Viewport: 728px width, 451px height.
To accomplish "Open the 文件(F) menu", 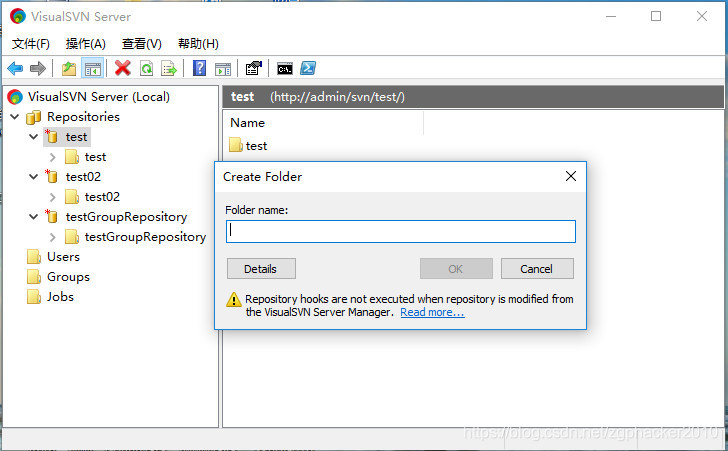I will tap(31, 44).
